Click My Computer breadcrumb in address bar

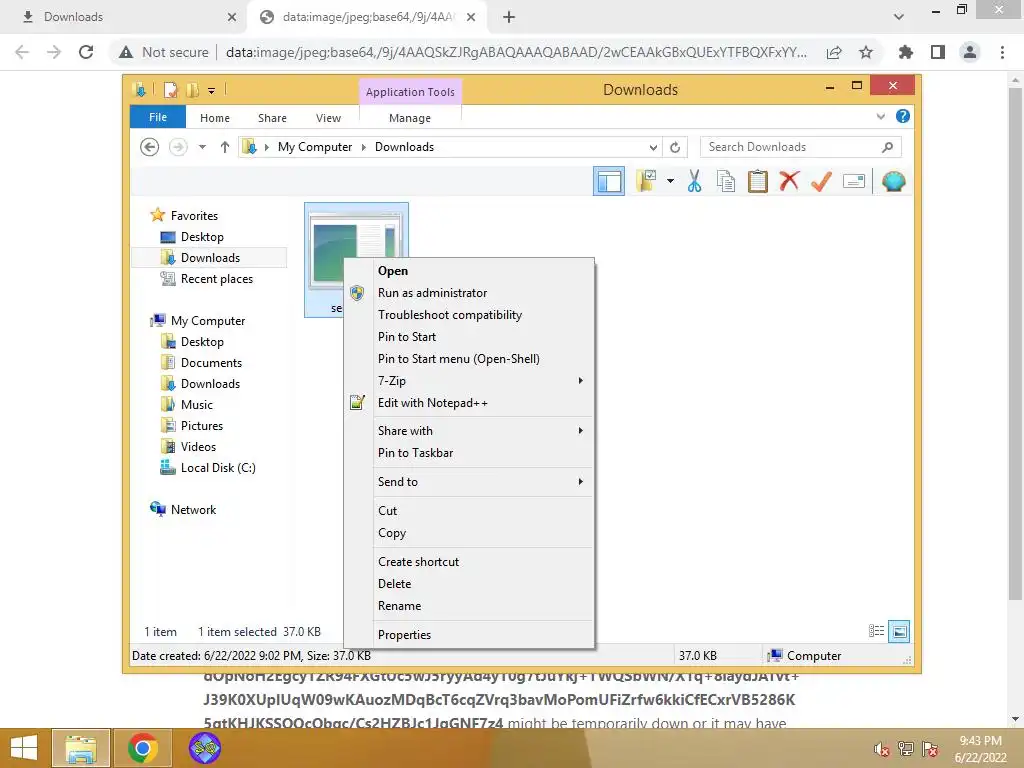(315, 147)
